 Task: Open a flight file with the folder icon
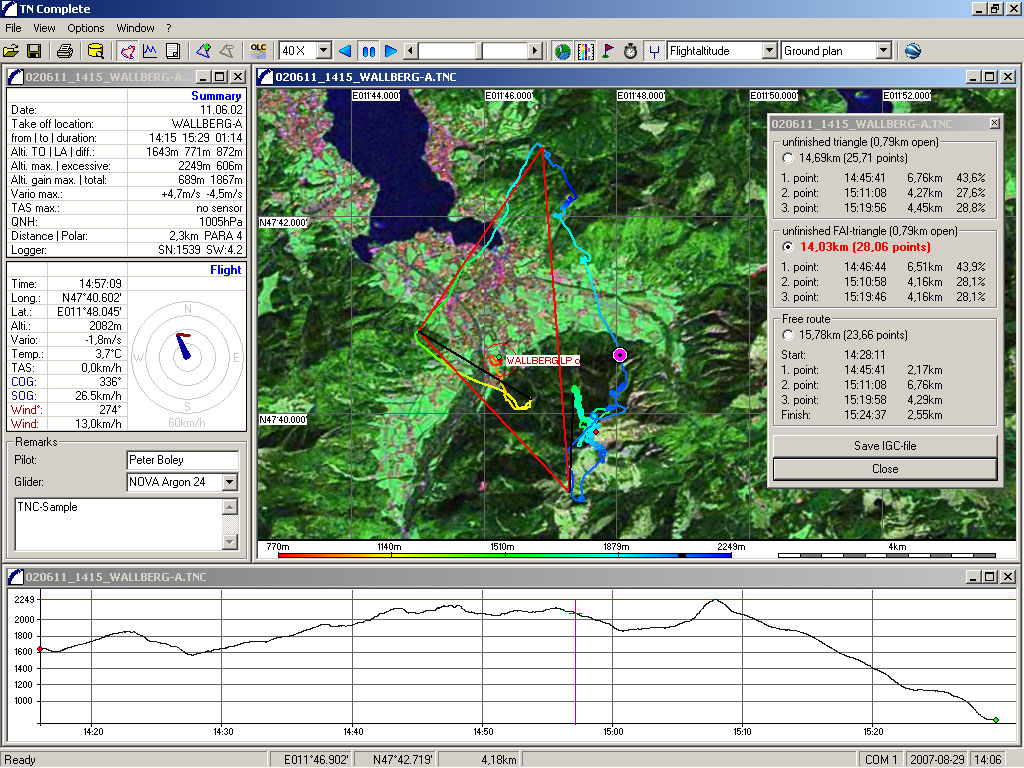tap(11, 51)
